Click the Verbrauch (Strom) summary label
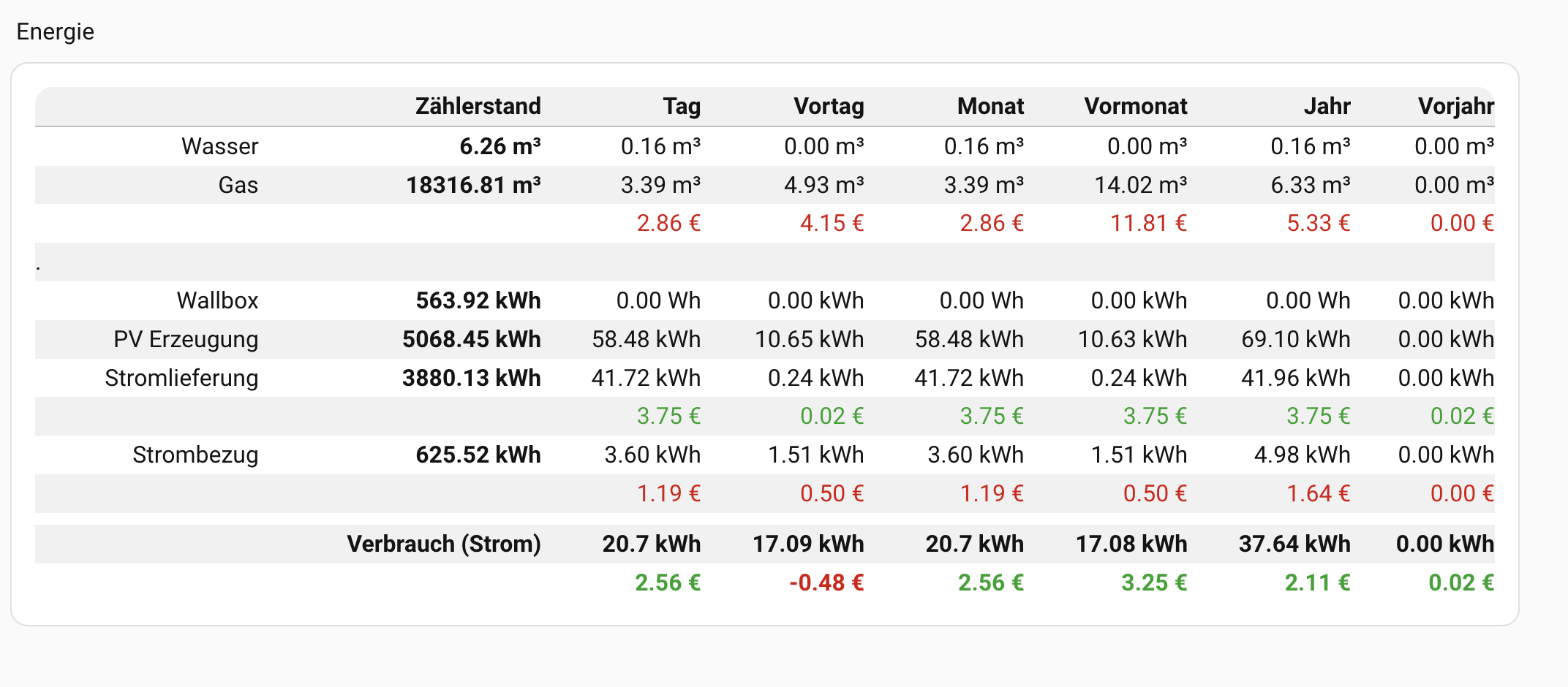The image size is (1568, 687). tap(443, 544)
